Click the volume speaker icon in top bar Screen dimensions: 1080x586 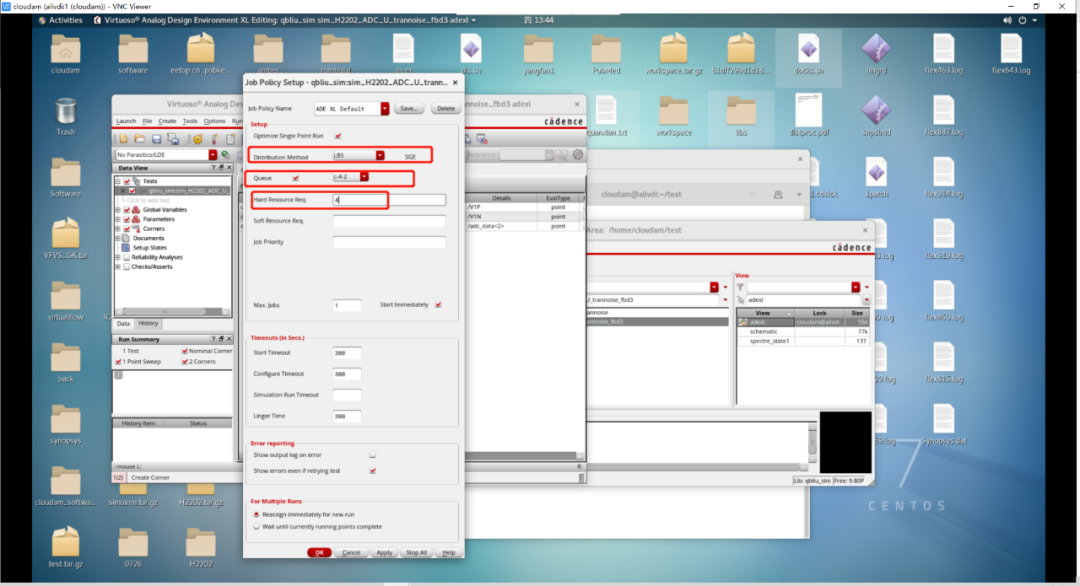point(1007,21)
